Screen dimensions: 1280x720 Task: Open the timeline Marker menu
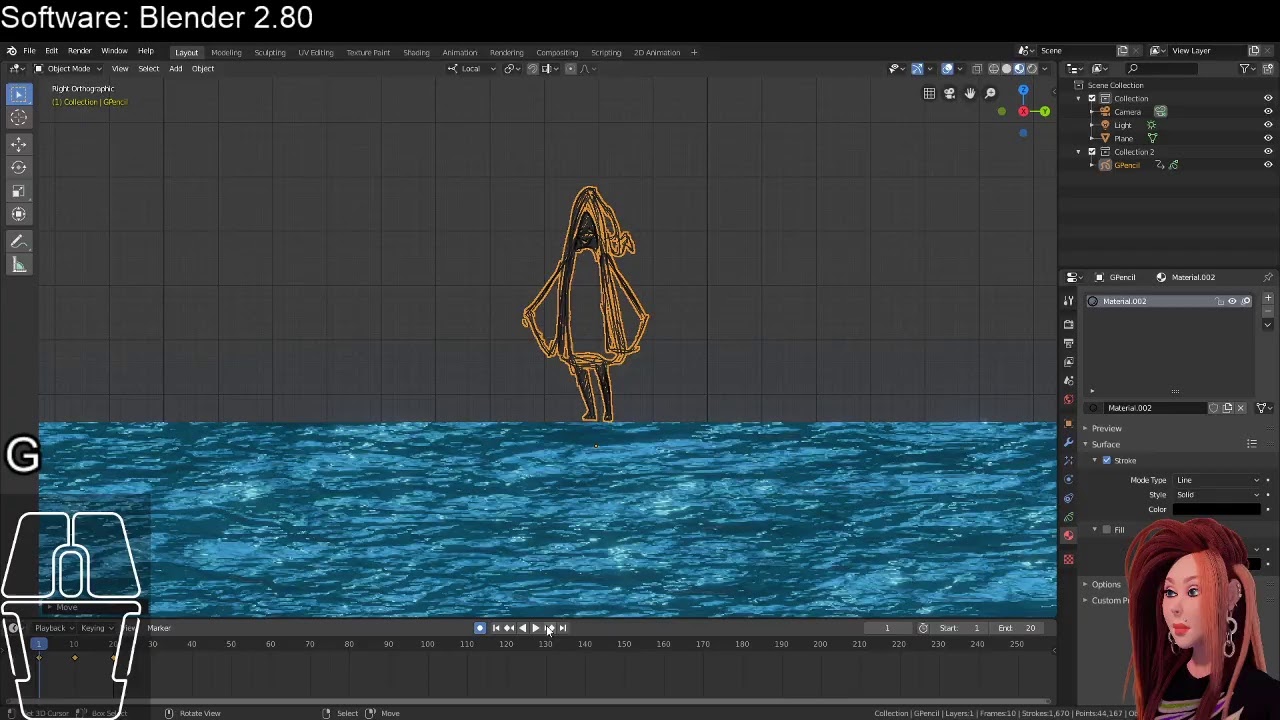[x=159, y=628]
